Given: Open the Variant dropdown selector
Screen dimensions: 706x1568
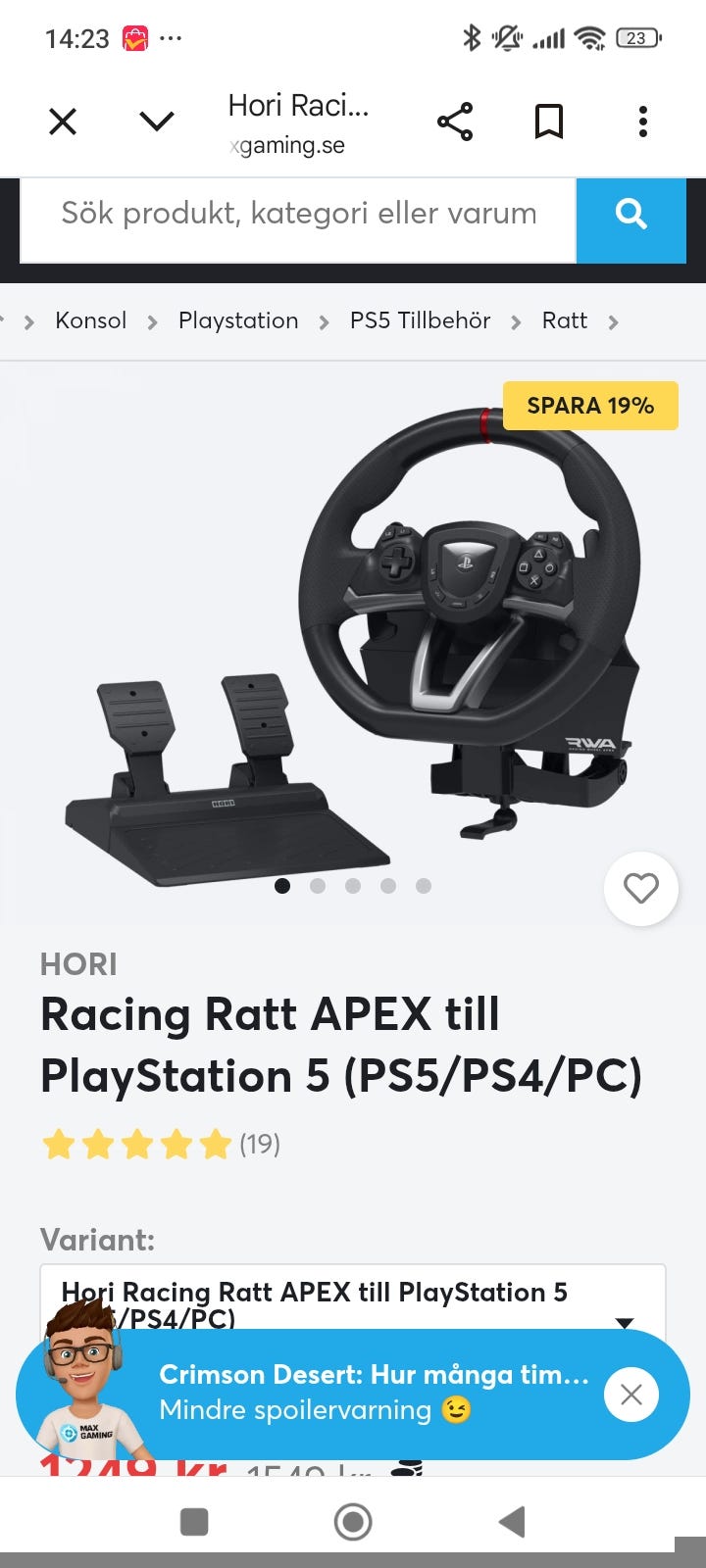Looking at the screenshot, I should (x=353, y=1305).
